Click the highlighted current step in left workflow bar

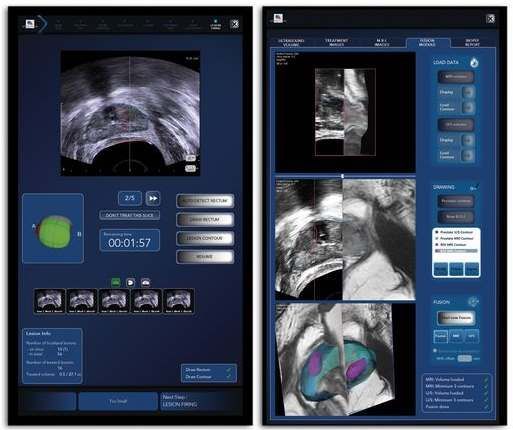(216, 25)
